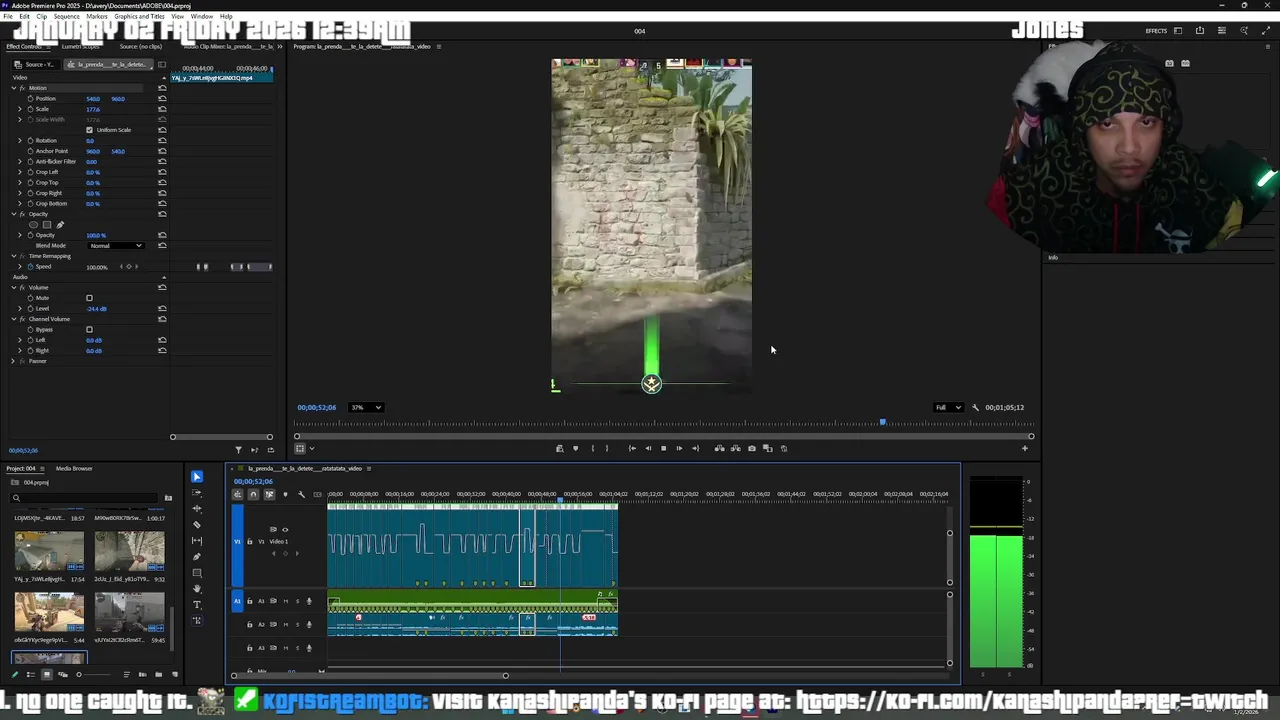Enable voice-over record on track A1
Image resolution: width=1280 pixels, height=720 pixels.
(309, 601)
